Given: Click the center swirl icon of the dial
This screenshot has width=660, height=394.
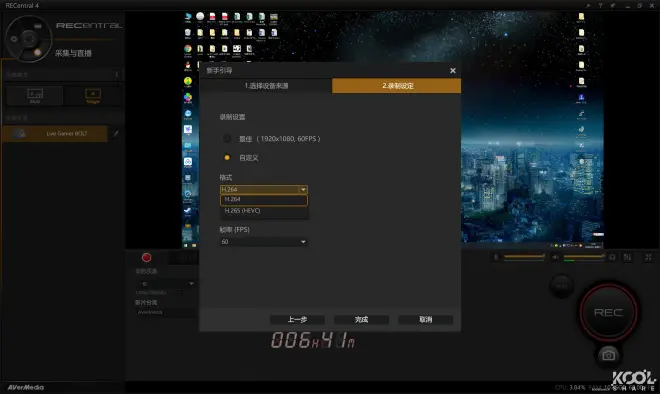Looking at the screenshot, I should tap(29, 39).
